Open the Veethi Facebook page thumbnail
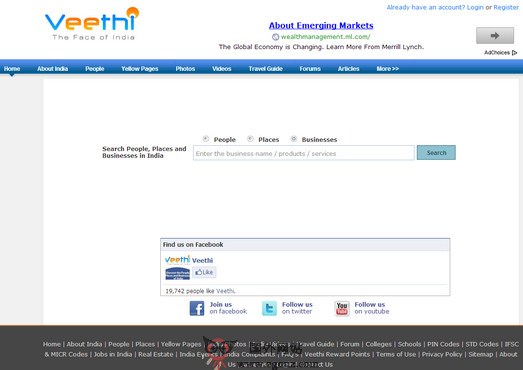This screenshot has width=523, height=370. 177,274
